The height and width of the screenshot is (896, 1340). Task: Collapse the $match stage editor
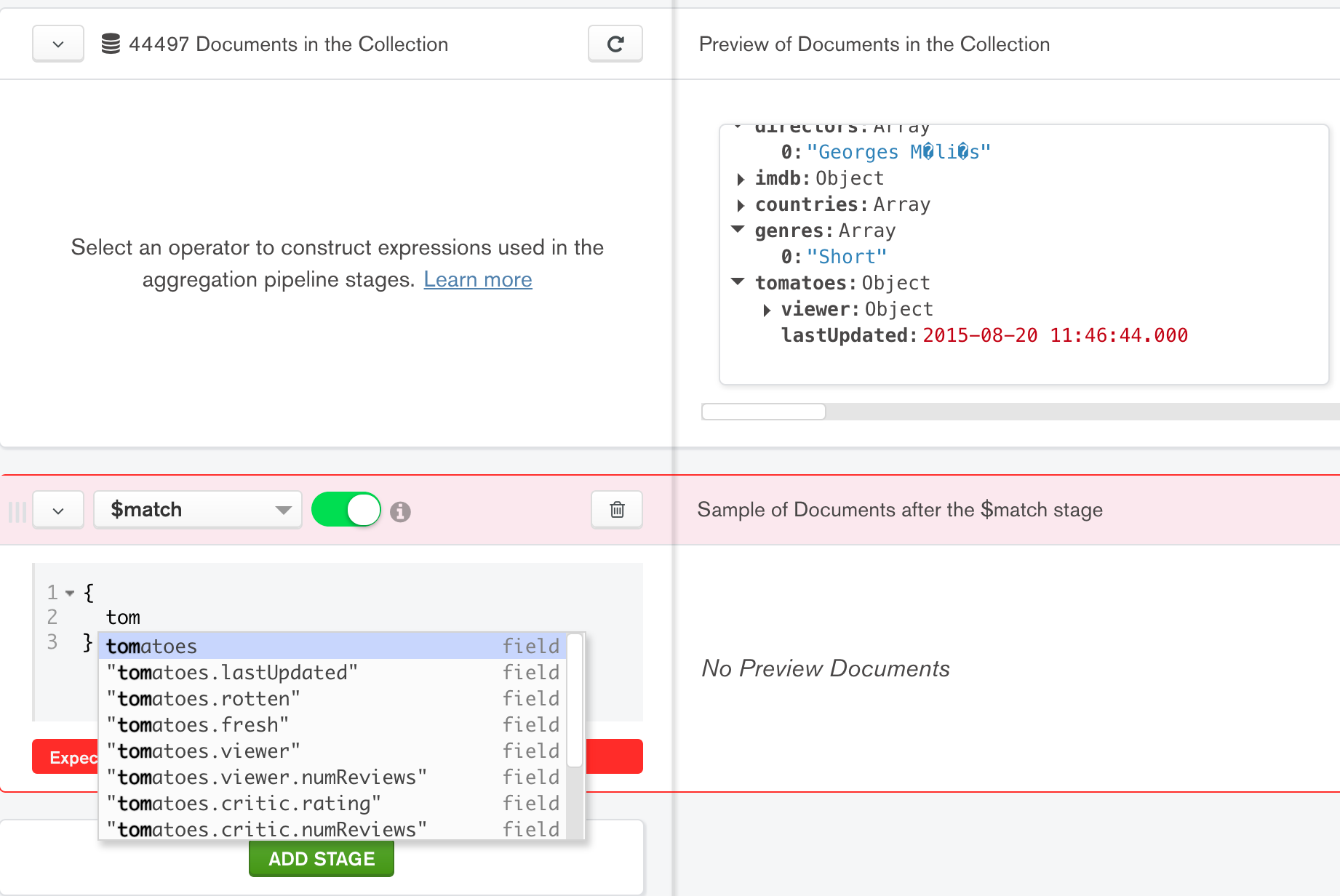click(57, 509)
